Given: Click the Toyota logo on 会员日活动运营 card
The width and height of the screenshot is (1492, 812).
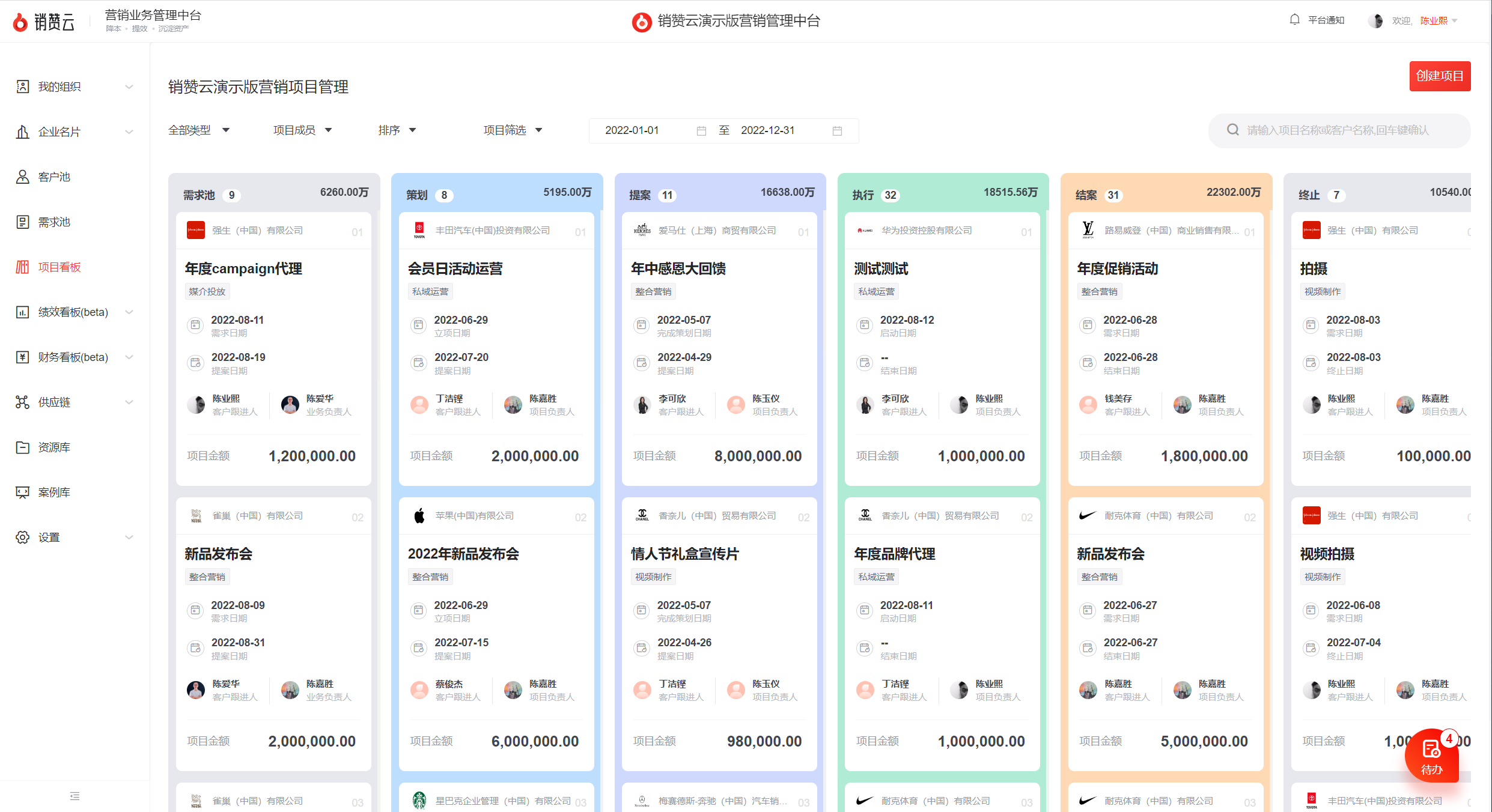Looking at the screenshot, I should point(419,230).
